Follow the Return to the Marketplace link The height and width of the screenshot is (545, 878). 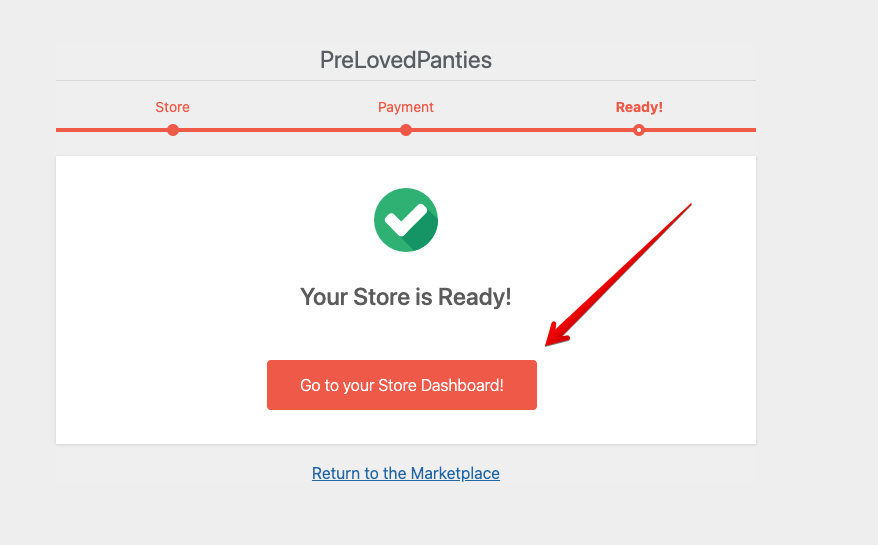coord(406,473)
